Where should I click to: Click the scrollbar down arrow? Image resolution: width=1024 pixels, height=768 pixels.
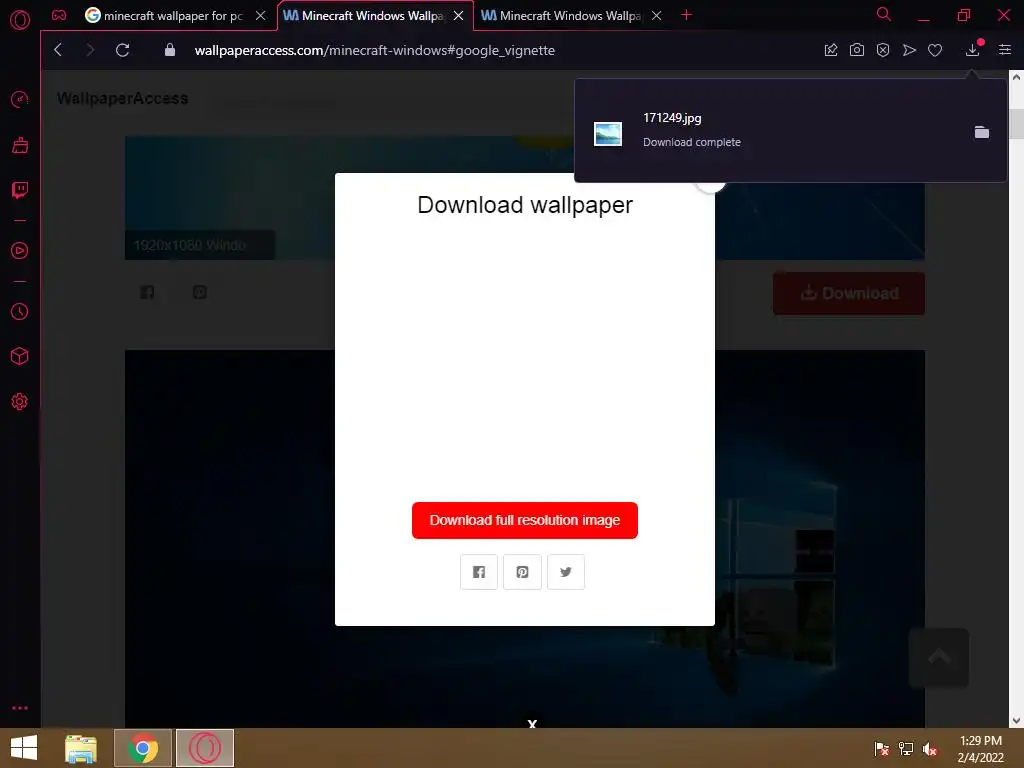tap(1016, 720)
